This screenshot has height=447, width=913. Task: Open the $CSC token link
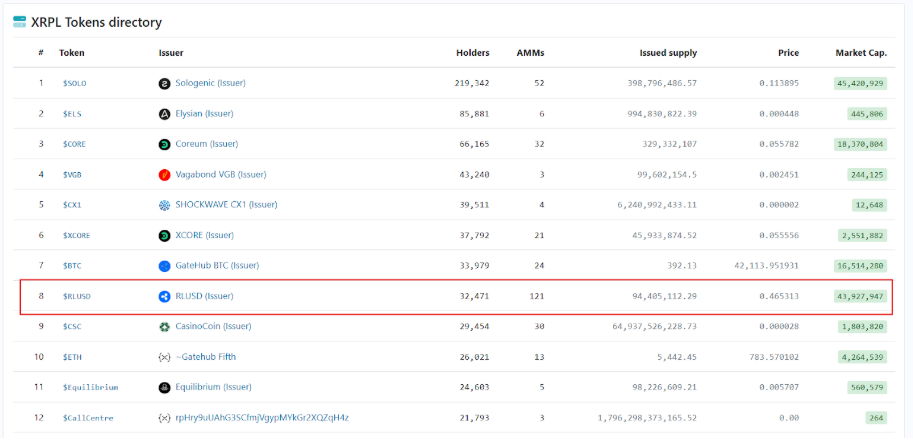click(x=72, y=327)
